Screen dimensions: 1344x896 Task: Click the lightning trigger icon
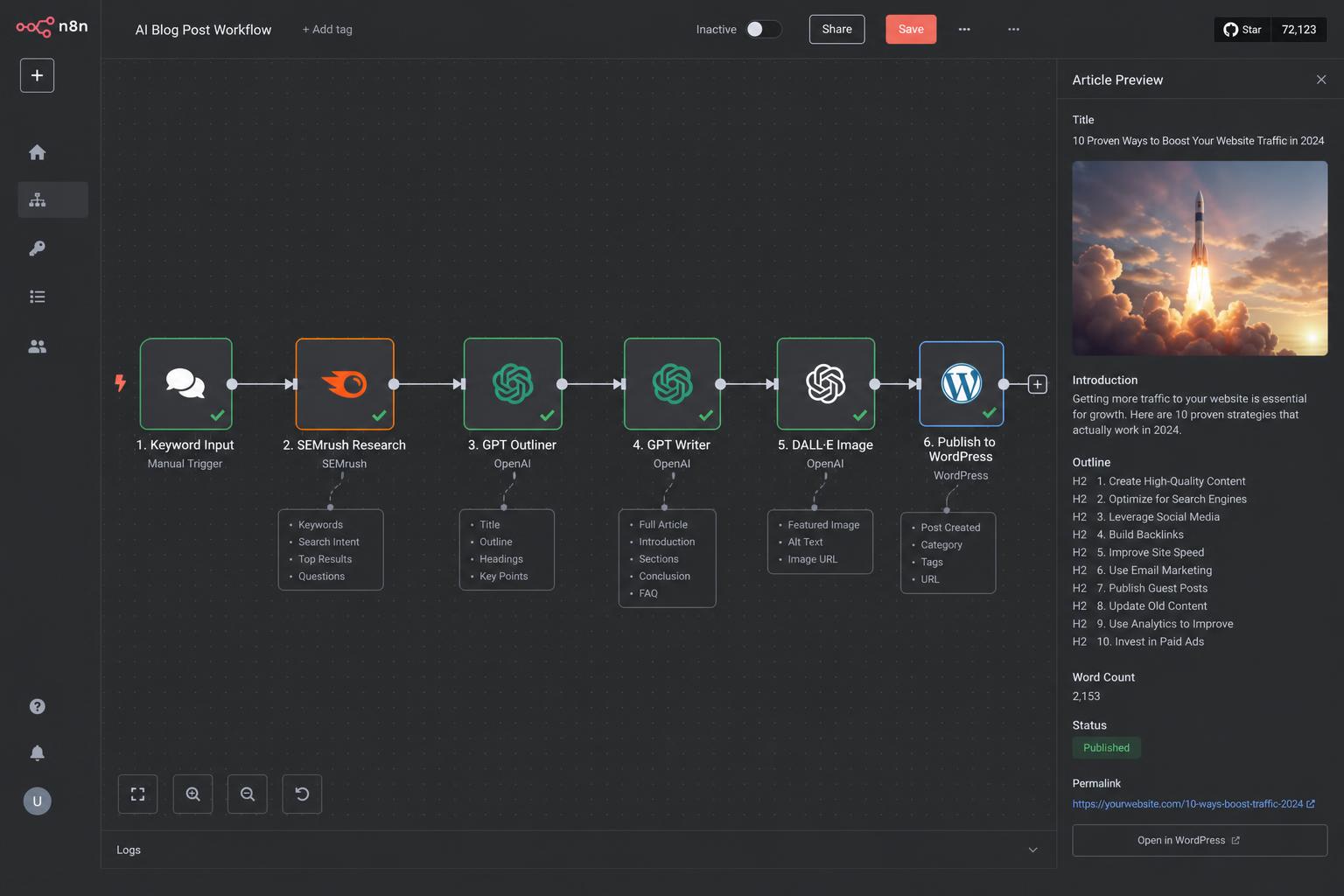tap(120, 382)
